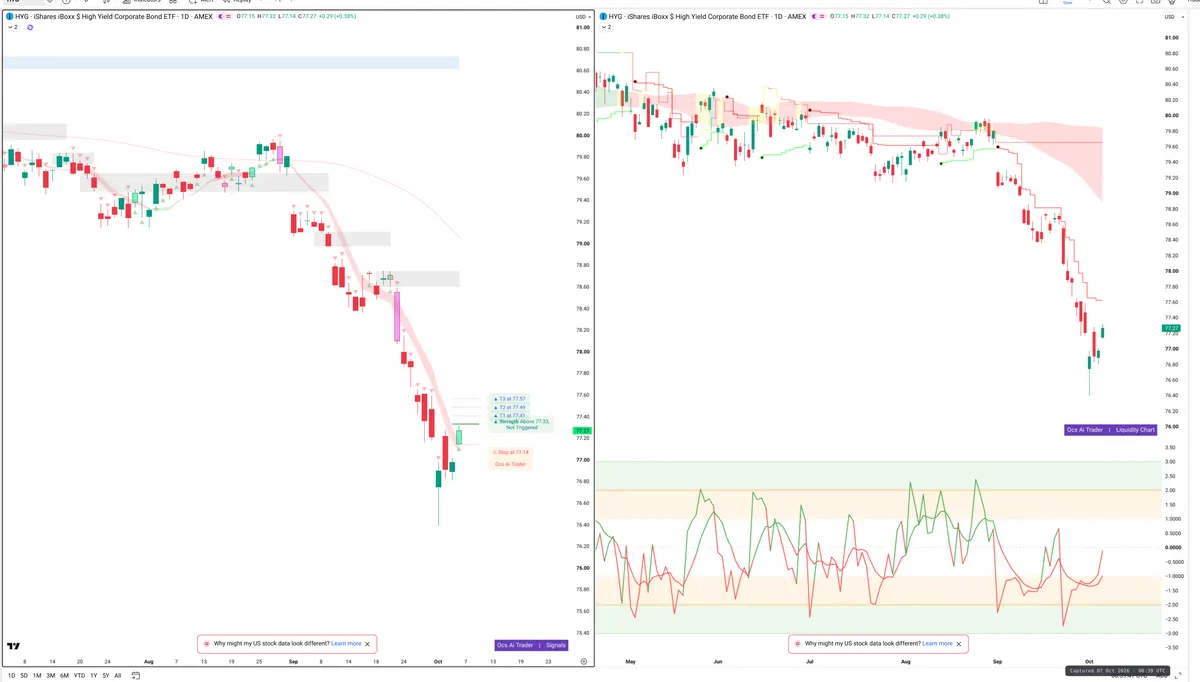The width and height of the screenshot is (1200, 682).
Task: Click the Ocs Ai Trader Liquidity Chart badge
Action: tap(1111, 429)
